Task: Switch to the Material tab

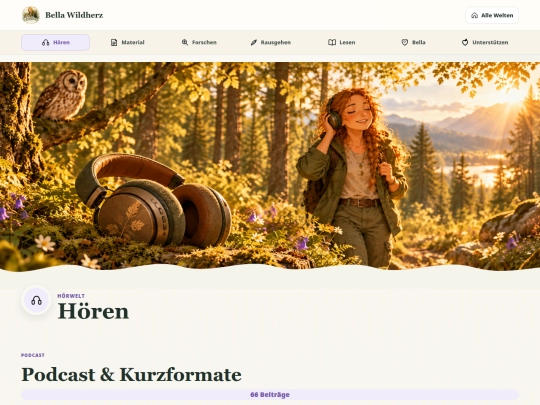Action: [x=127, y=42]
